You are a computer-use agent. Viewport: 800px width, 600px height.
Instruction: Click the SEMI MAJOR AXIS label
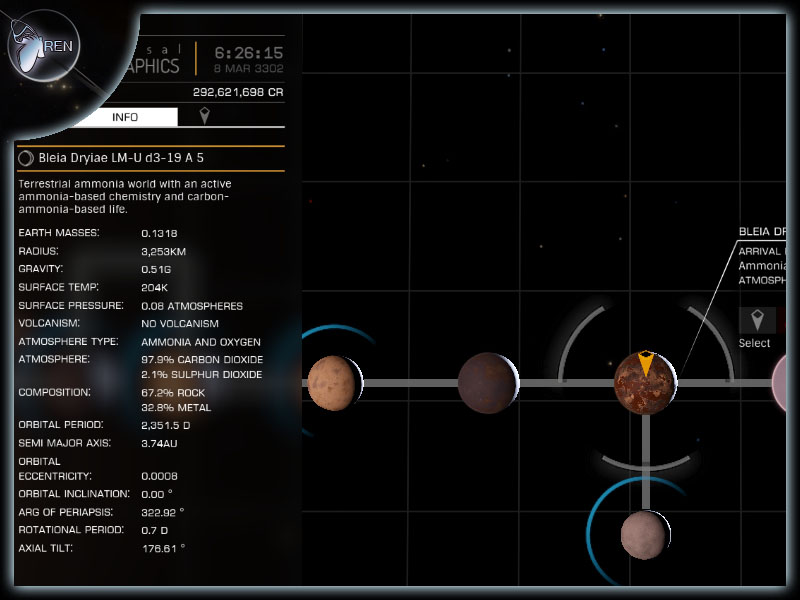(64, 443)
